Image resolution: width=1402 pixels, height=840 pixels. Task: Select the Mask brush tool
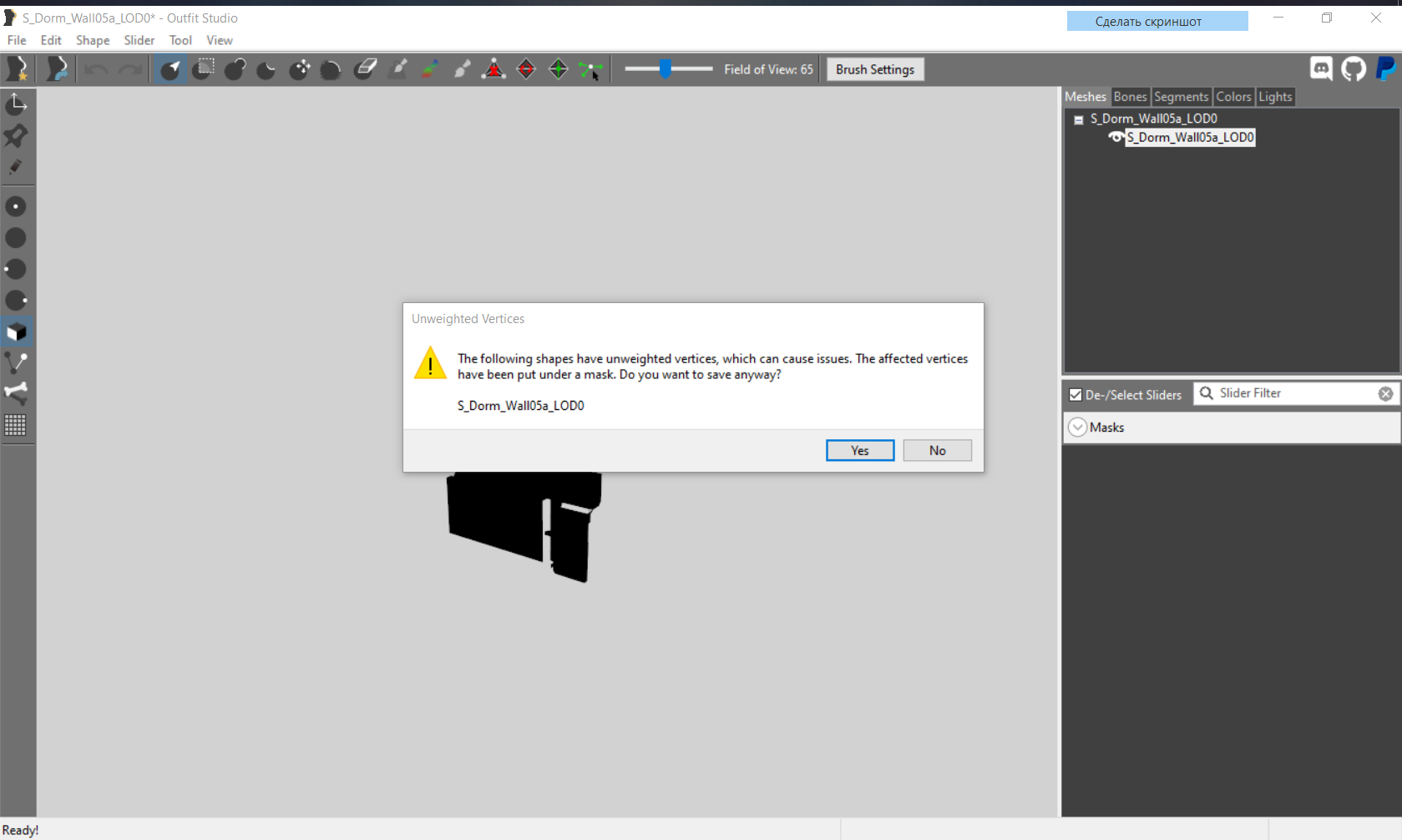tap(203, 69)
